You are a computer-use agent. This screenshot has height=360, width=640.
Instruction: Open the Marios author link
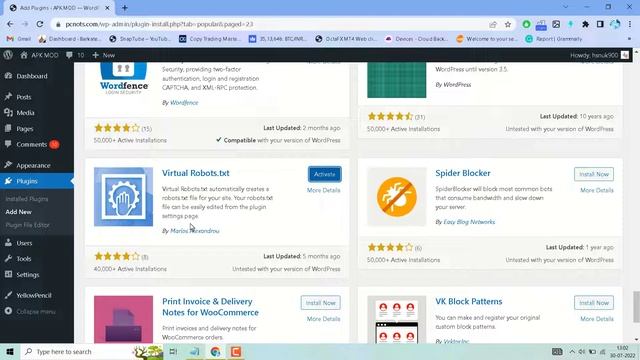point(195,231)
